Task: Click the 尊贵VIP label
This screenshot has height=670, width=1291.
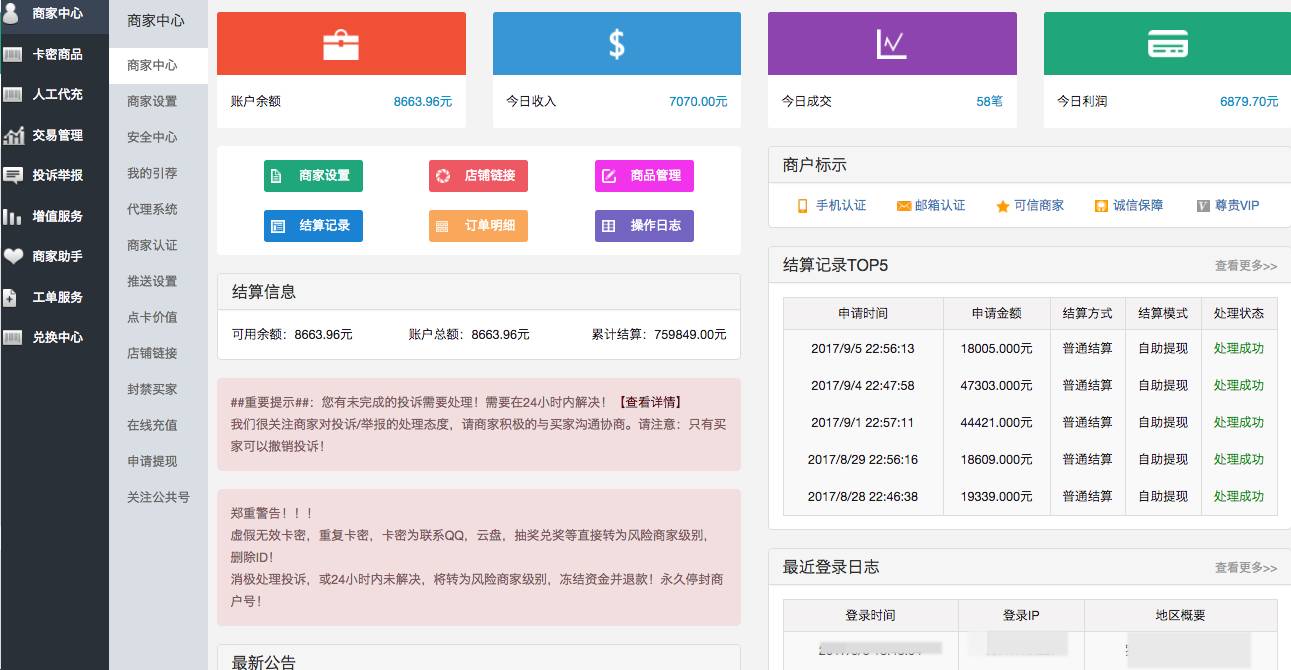Action: pyautogui.click(x=1237, y=205)
